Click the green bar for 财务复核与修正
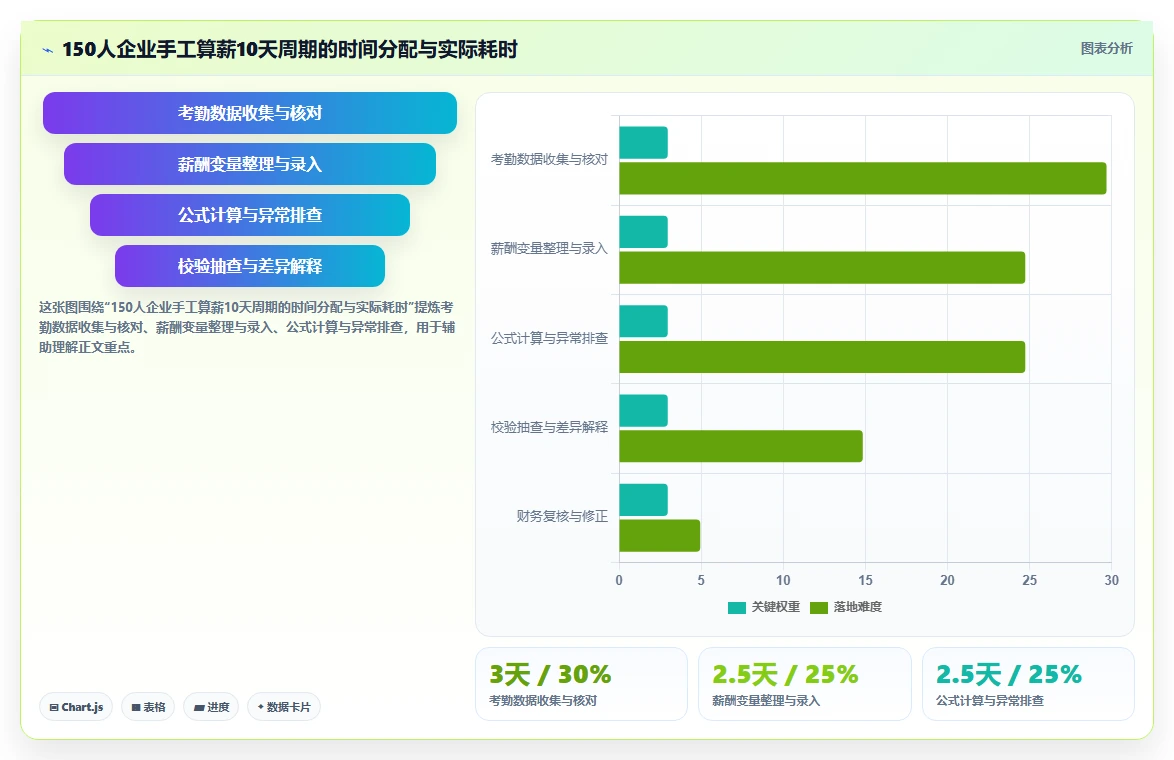Viewport: 1174px width, 760px height. pos(660,535)
